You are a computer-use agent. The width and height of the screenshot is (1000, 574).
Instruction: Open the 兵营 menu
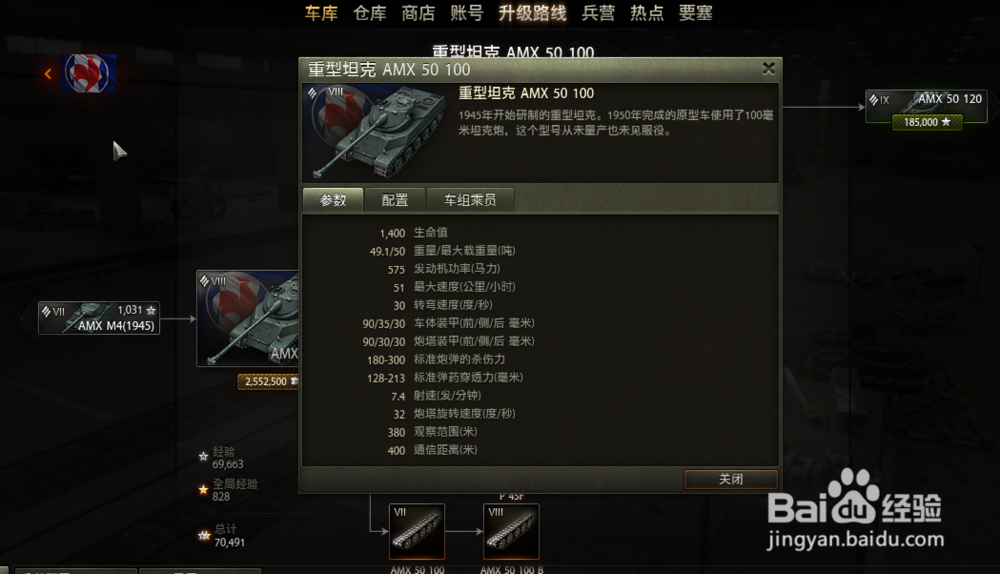click(598, 13)
